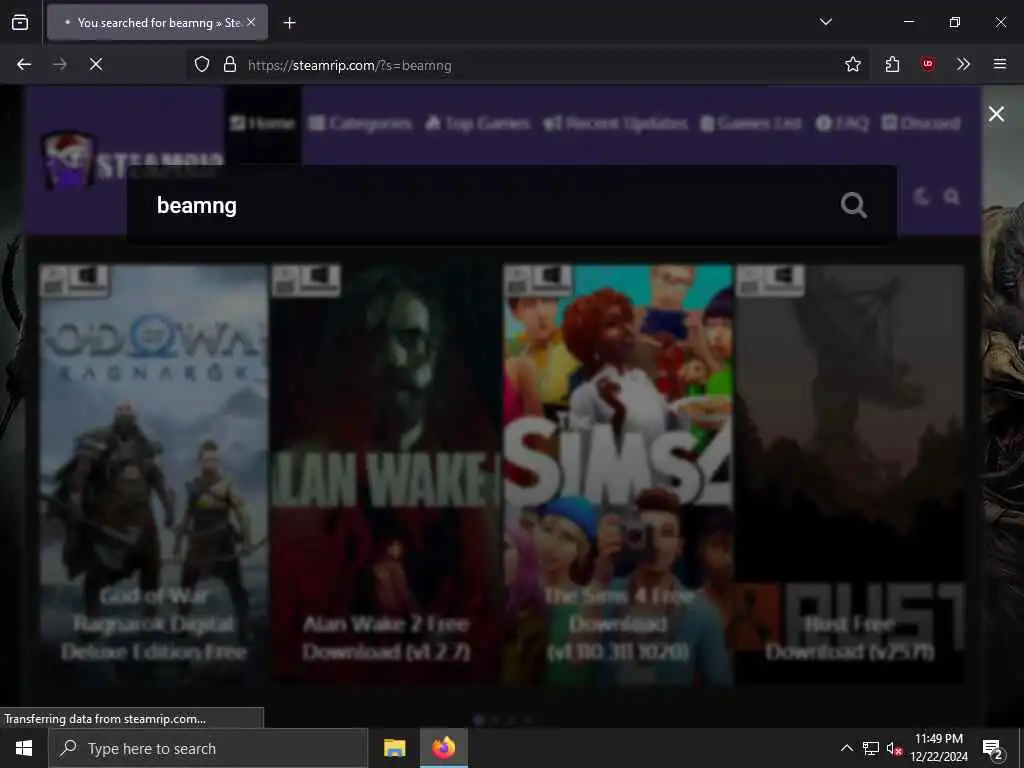The image size is (1024, 768).
Task: Open muted volume tray icon
Action: (x=894, y=748)
